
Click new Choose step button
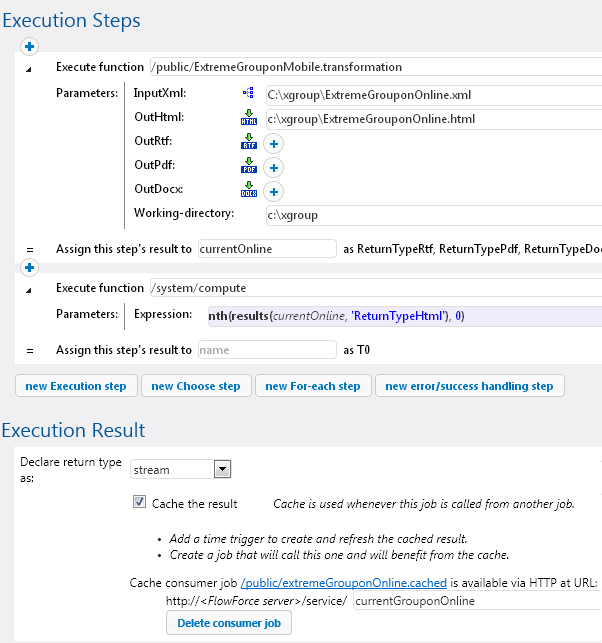tap(196, 386)
